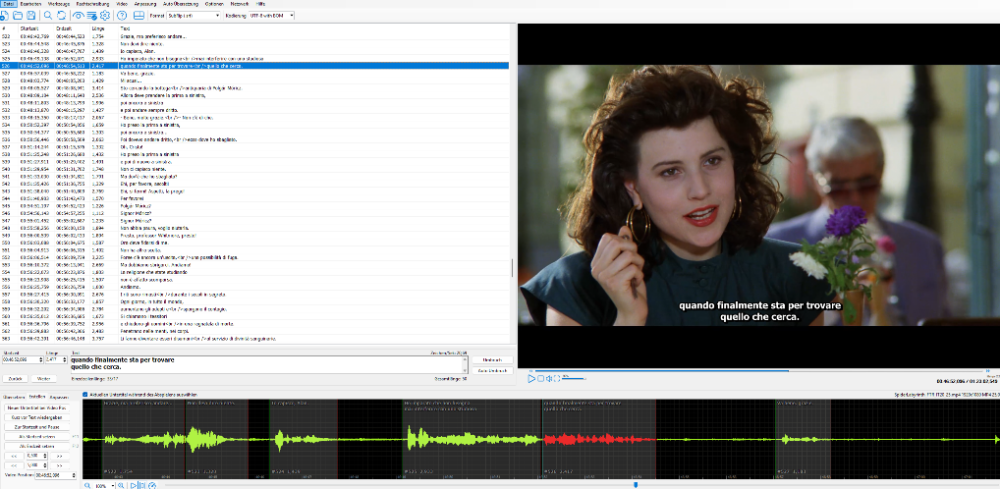The image size is (1000, 489).
Task: Open a subtitle file via folder icon
Action: point(18,15)
